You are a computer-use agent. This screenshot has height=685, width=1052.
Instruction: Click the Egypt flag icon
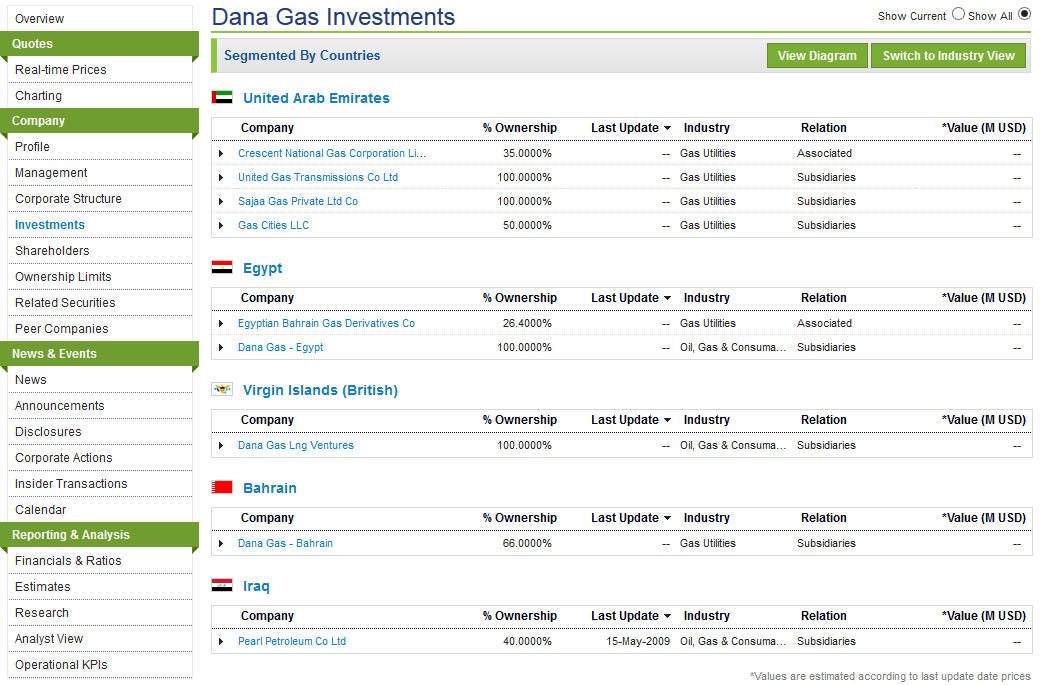pos(222,267)
